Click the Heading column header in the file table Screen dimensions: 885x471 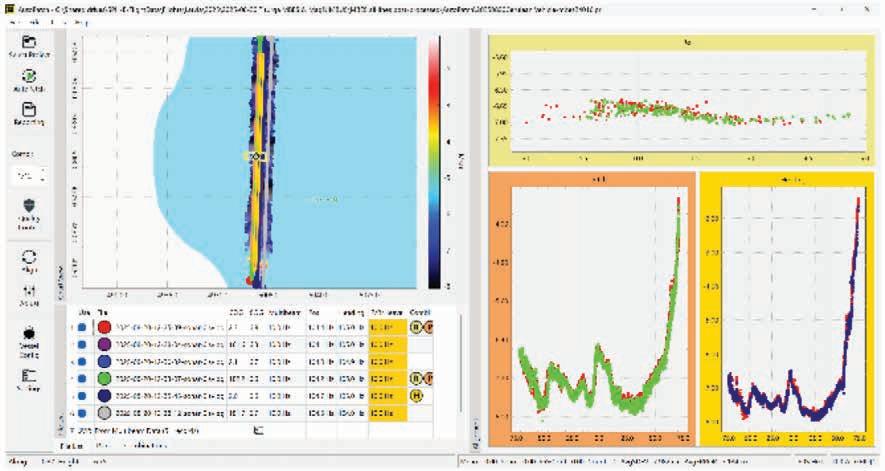(x=352, y=312)
